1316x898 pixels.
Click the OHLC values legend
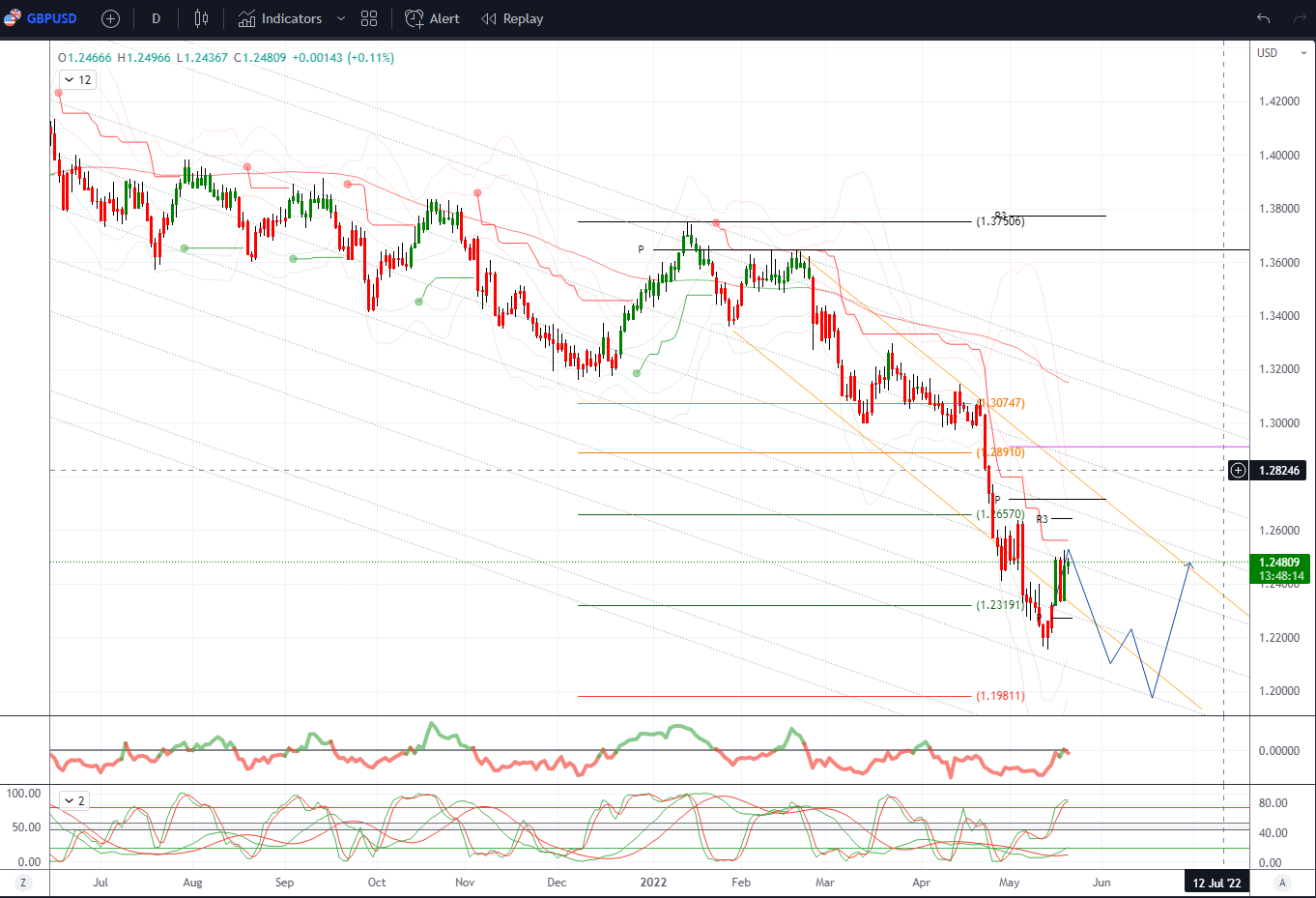click(x=226, y=58)
